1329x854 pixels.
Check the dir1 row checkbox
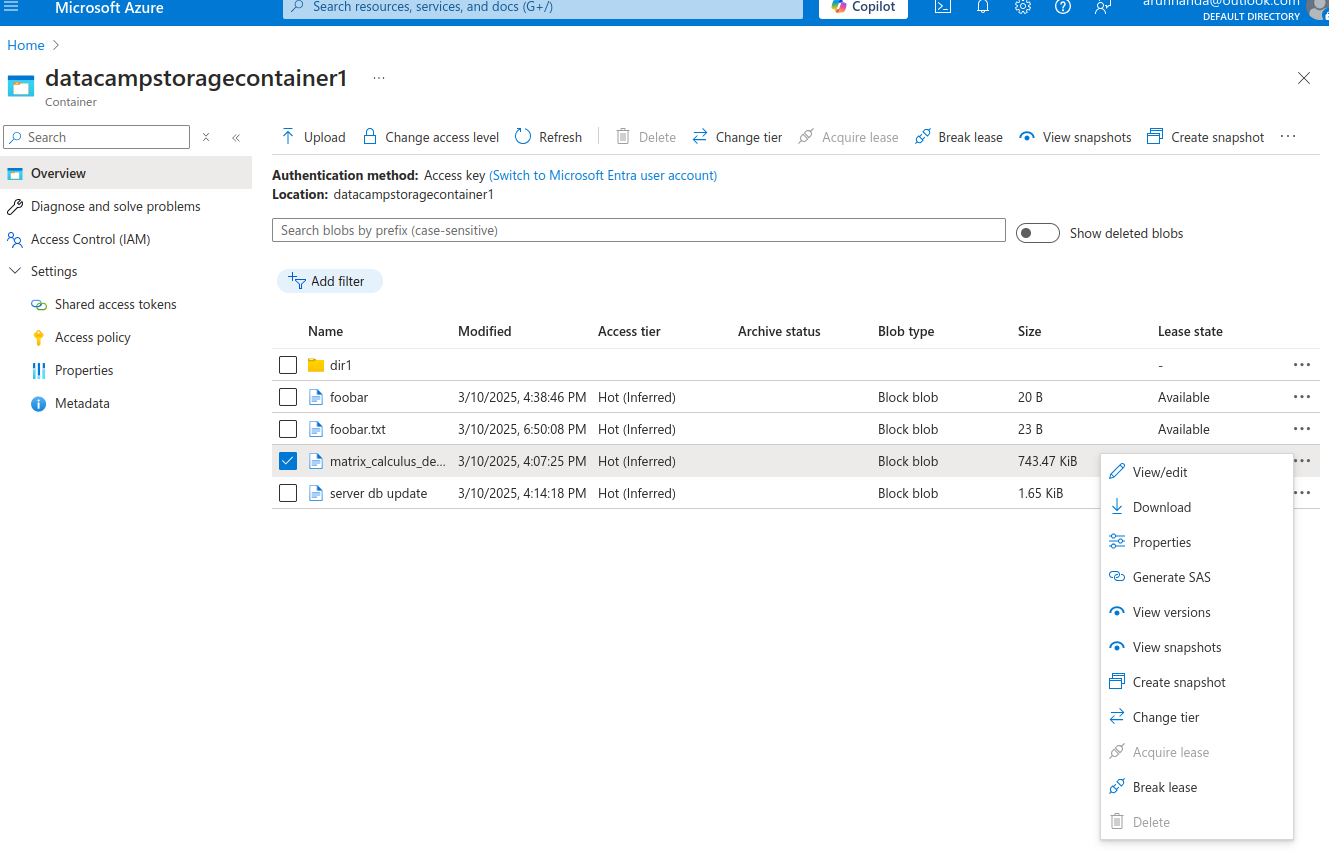(x=288, y=365)
